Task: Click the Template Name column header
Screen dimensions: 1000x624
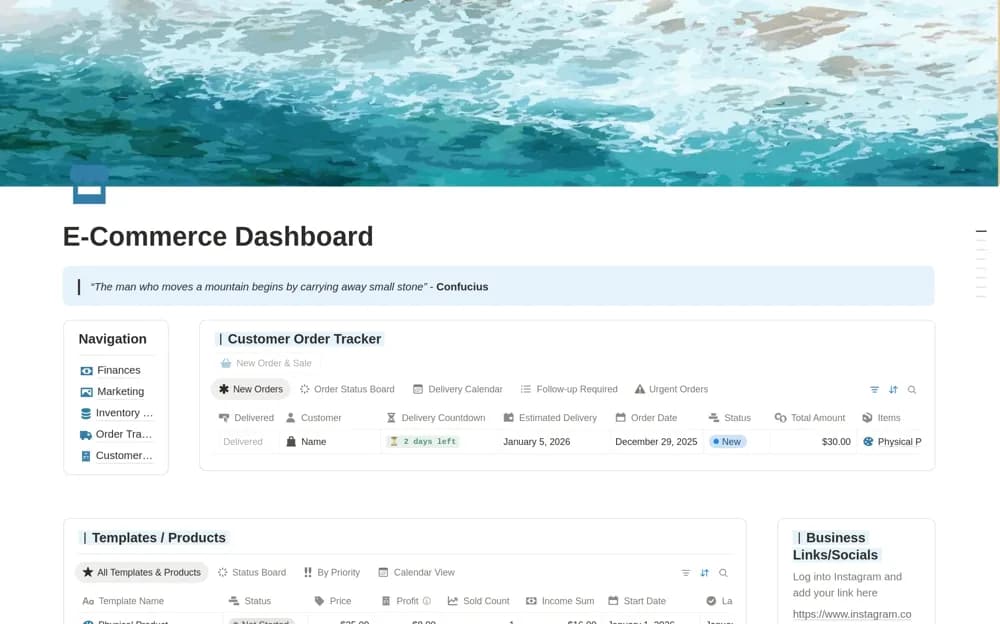Action: (x=123, y=601)
